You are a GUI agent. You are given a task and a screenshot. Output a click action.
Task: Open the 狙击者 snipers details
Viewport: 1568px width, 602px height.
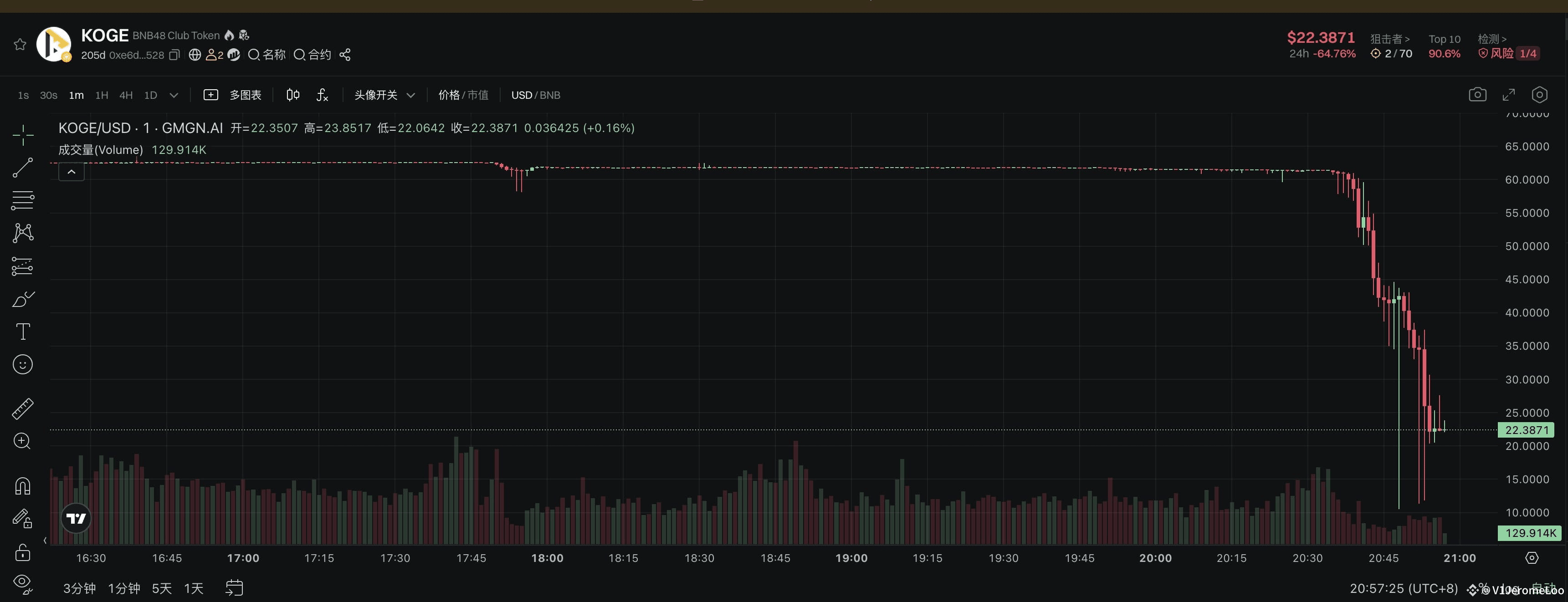pos(1389,39)
